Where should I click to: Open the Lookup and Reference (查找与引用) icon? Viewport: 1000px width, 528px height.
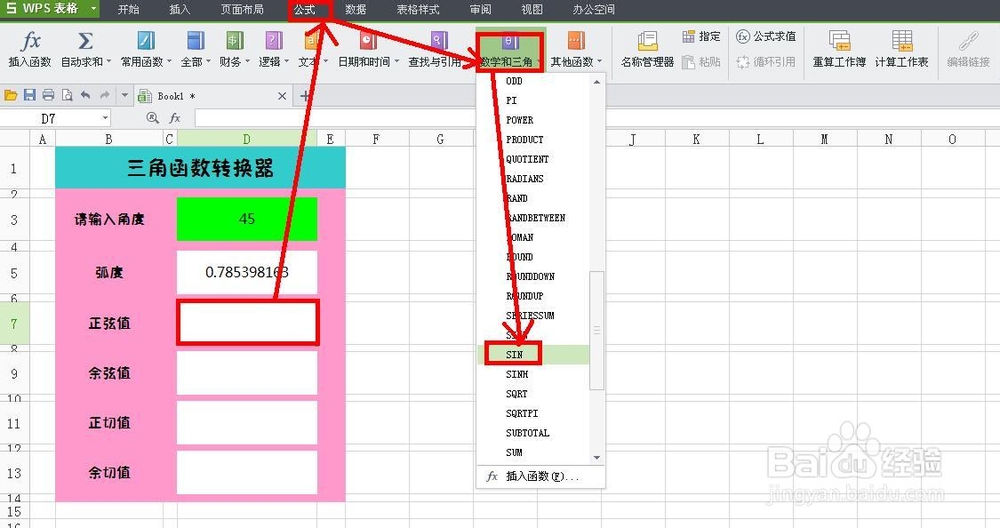pos(439,41)
